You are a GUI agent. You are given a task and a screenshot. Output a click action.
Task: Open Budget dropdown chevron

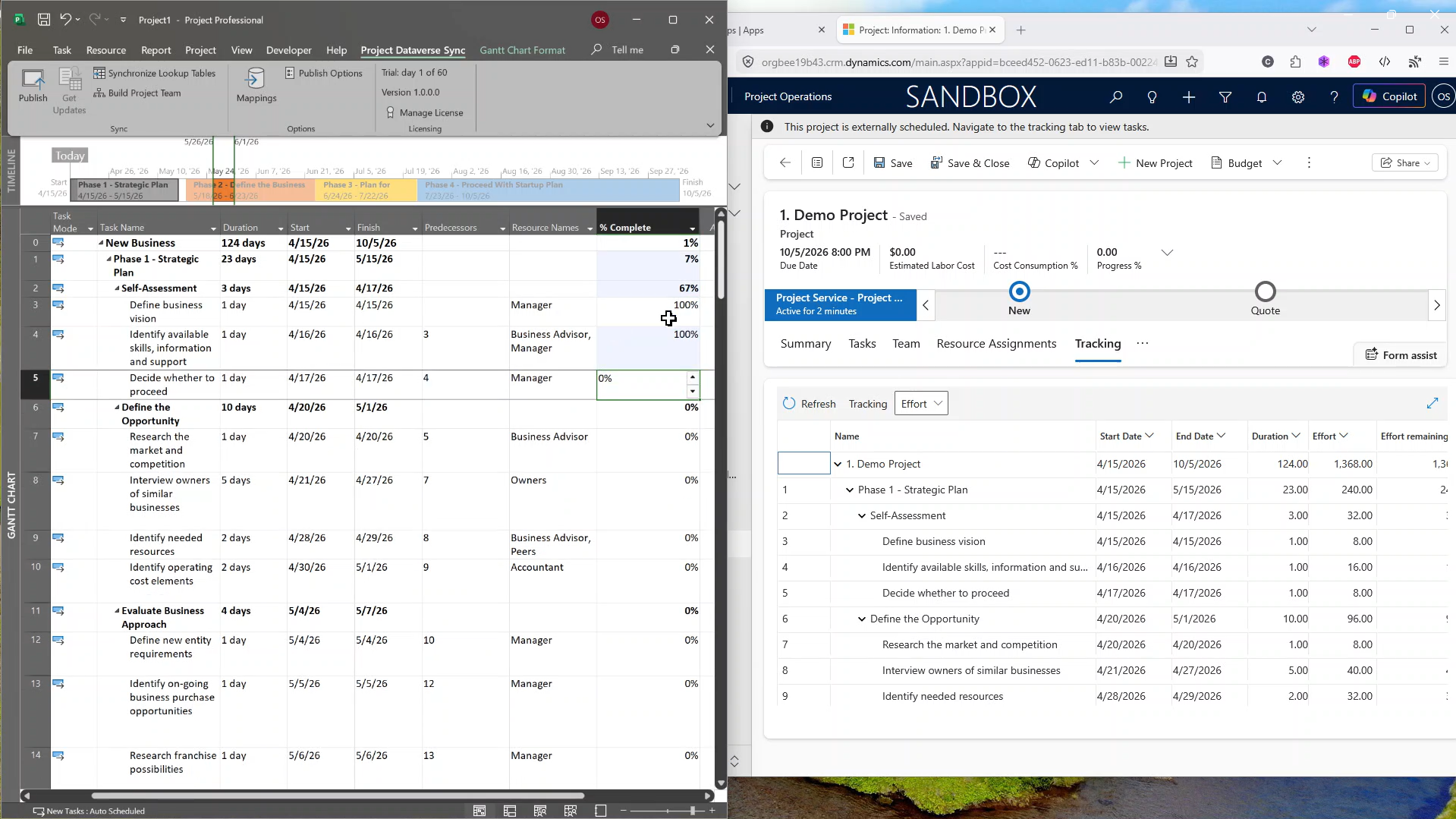pyautogui.click(x=1278, y=162)
